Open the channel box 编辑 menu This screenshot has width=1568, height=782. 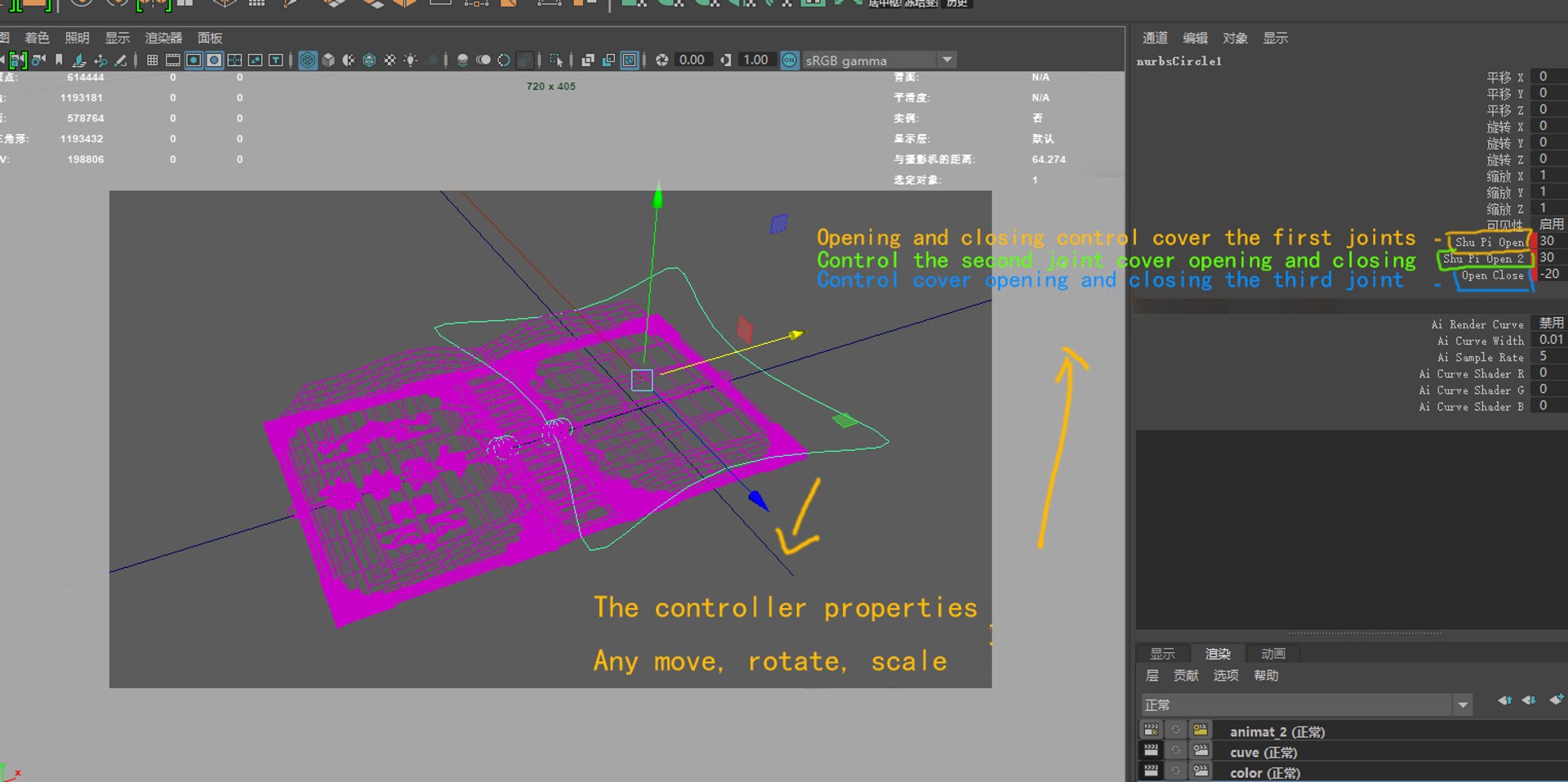[x=1195, y=38]
